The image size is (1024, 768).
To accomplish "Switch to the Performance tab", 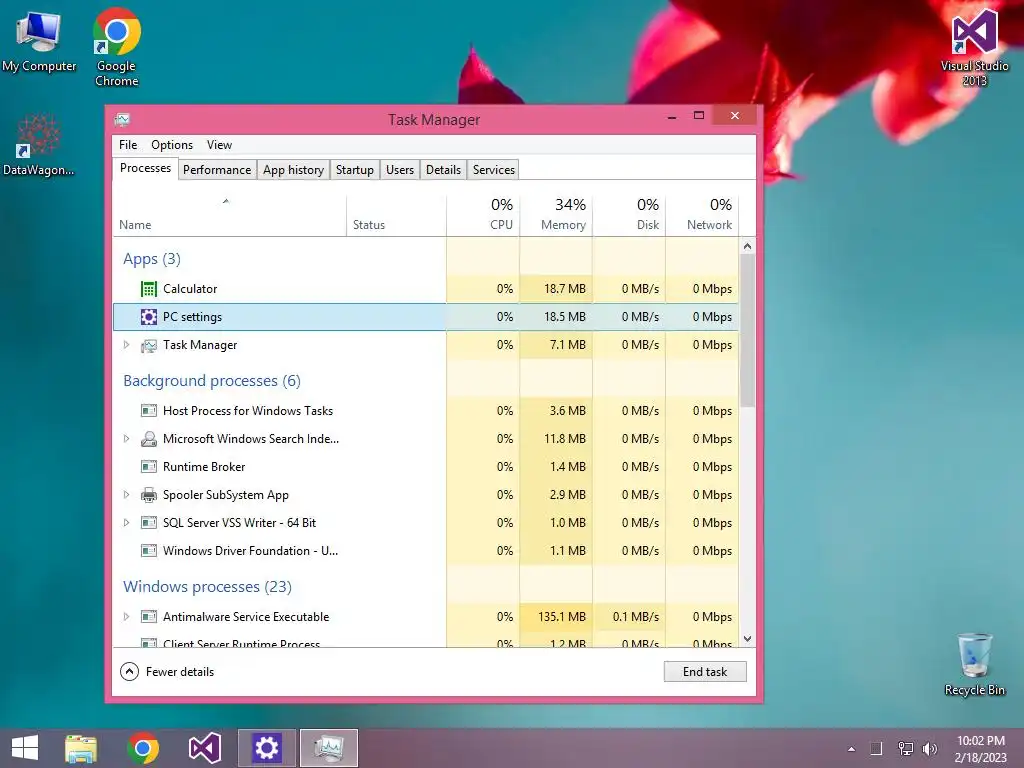I will point(217,170).
